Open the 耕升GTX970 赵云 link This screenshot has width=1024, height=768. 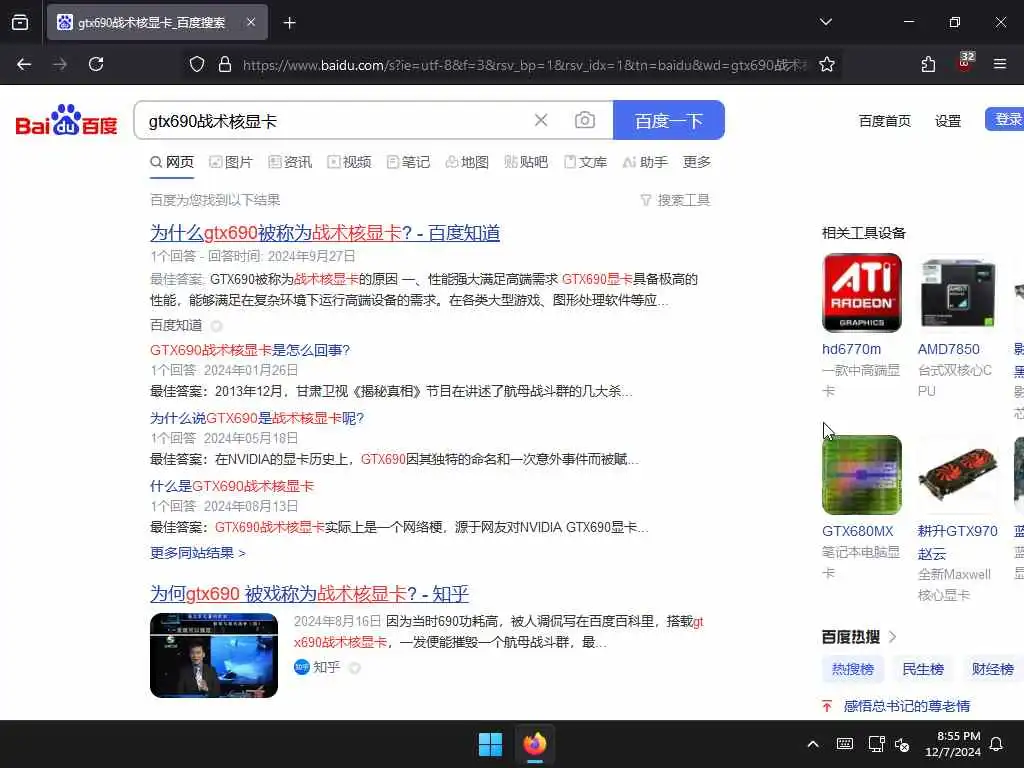[957, 542]
